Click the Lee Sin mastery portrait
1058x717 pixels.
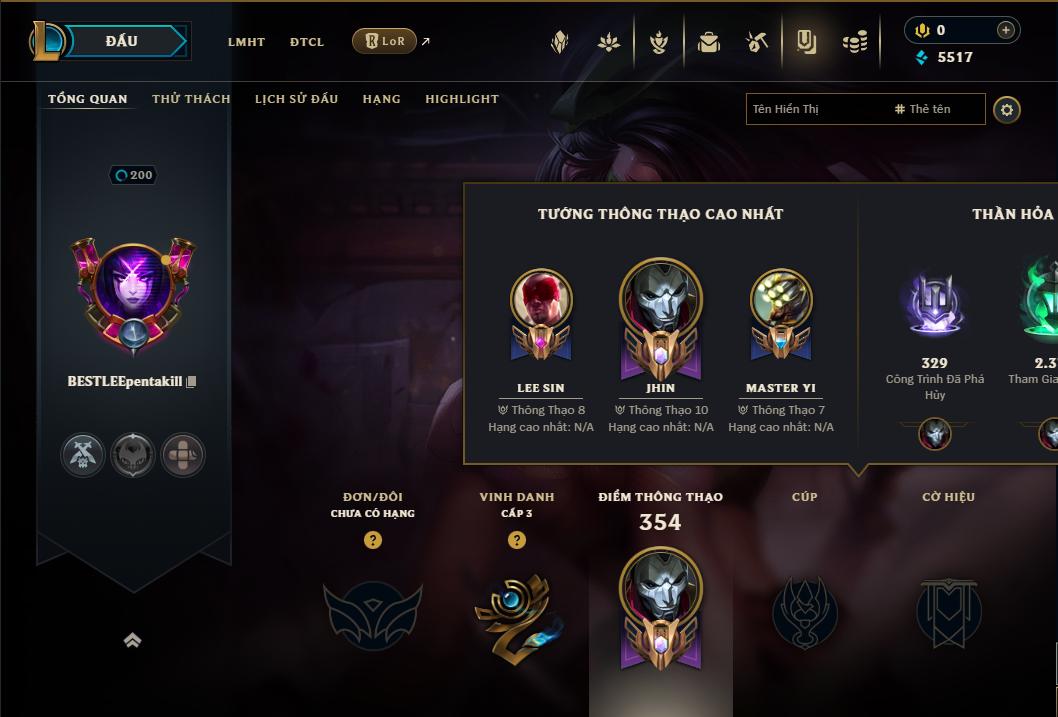click(x=541, y=316)
